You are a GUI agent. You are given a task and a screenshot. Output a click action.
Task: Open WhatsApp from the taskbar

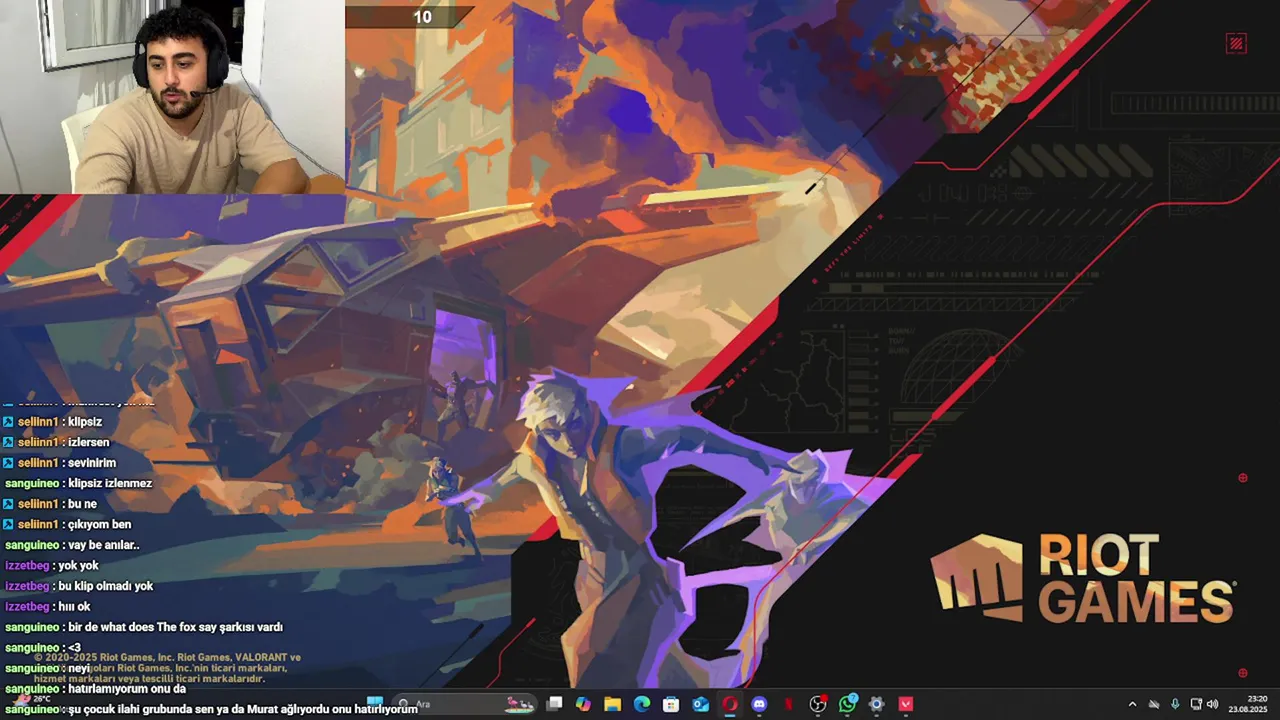tap(847, 704)
